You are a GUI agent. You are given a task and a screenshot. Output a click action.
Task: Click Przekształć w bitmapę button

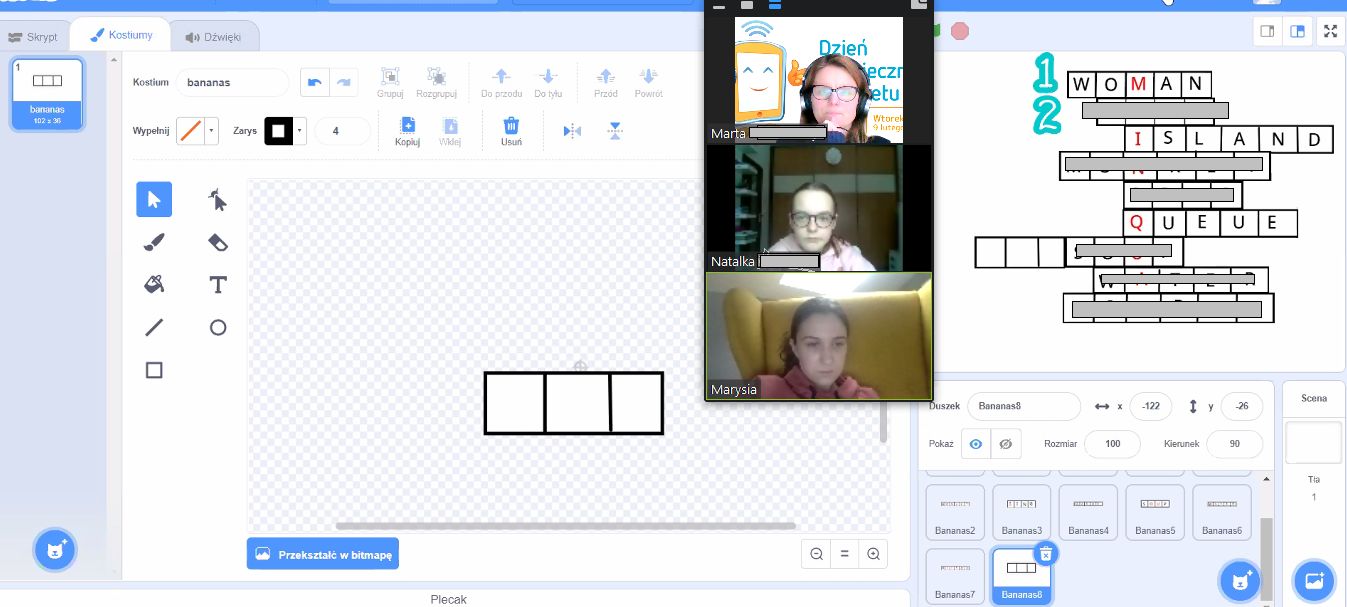(323, 553)
